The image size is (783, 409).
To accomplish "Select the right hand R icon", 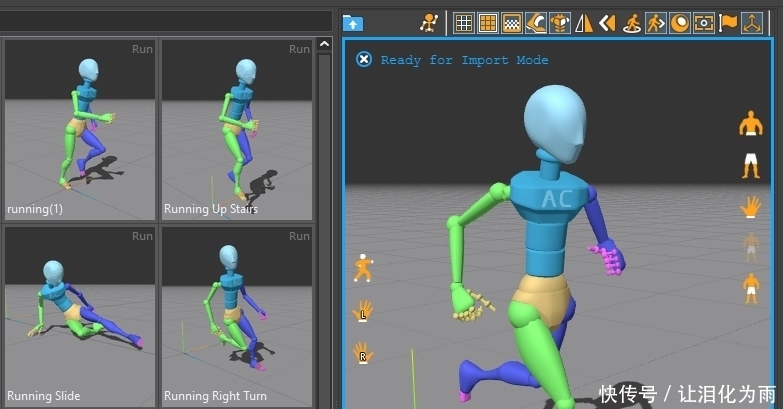I will [x=363, y=353].
